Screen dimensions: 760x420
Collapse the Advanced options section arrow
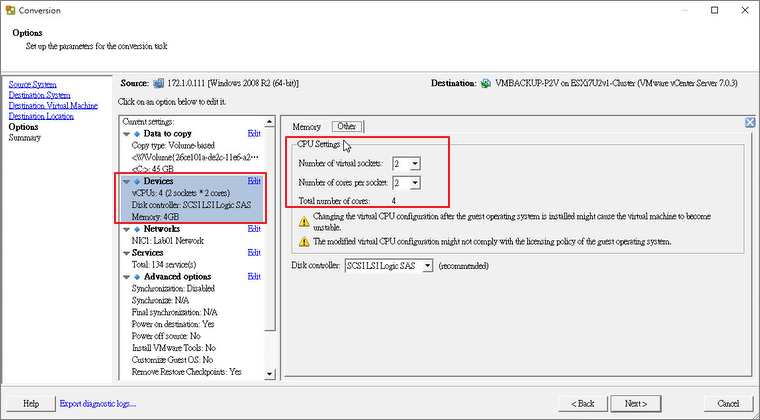point(127,277)
